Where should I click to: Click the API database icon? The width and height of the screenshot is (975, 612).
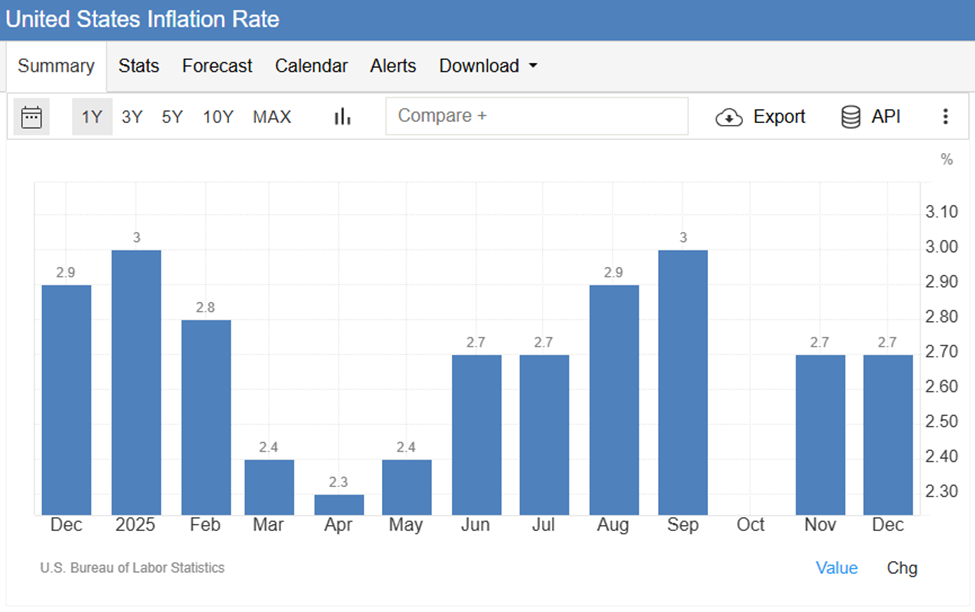pos(851,117)
